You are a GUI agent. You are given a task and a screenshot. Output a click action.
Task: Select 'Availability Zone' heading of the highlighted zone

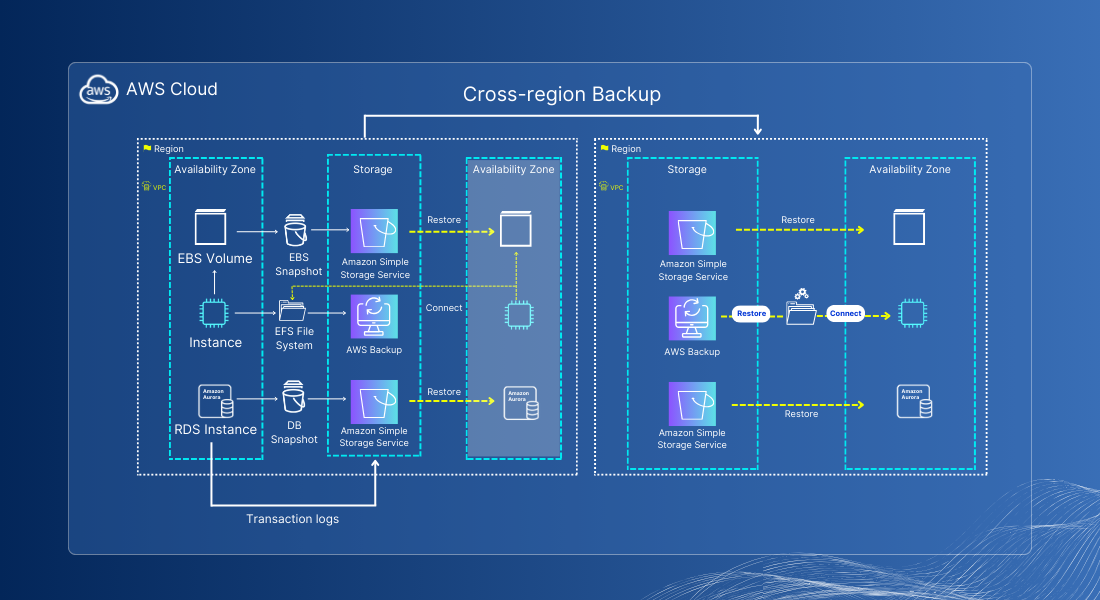coord(514,169)
